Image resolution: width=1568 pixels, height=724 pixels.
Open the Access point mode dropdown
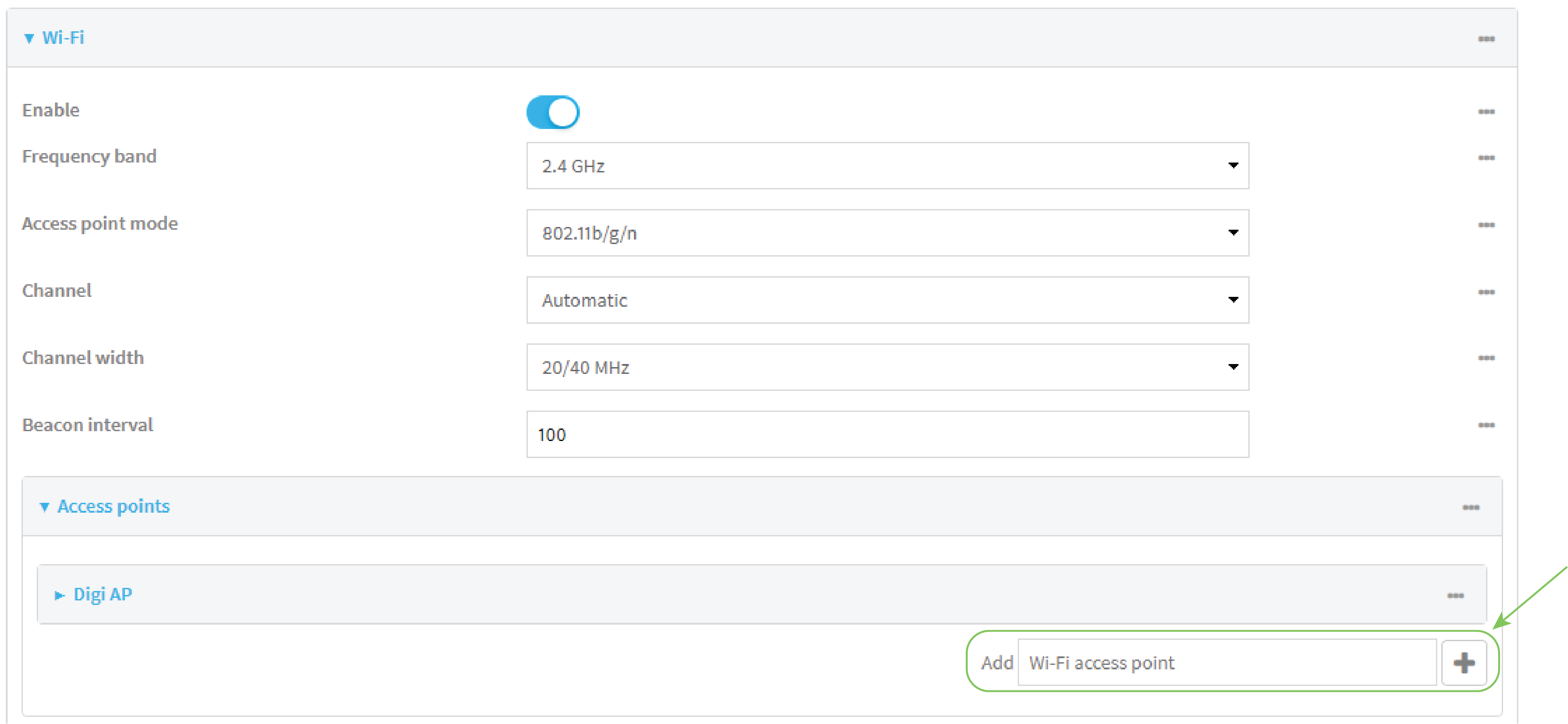tap(887, 233)
